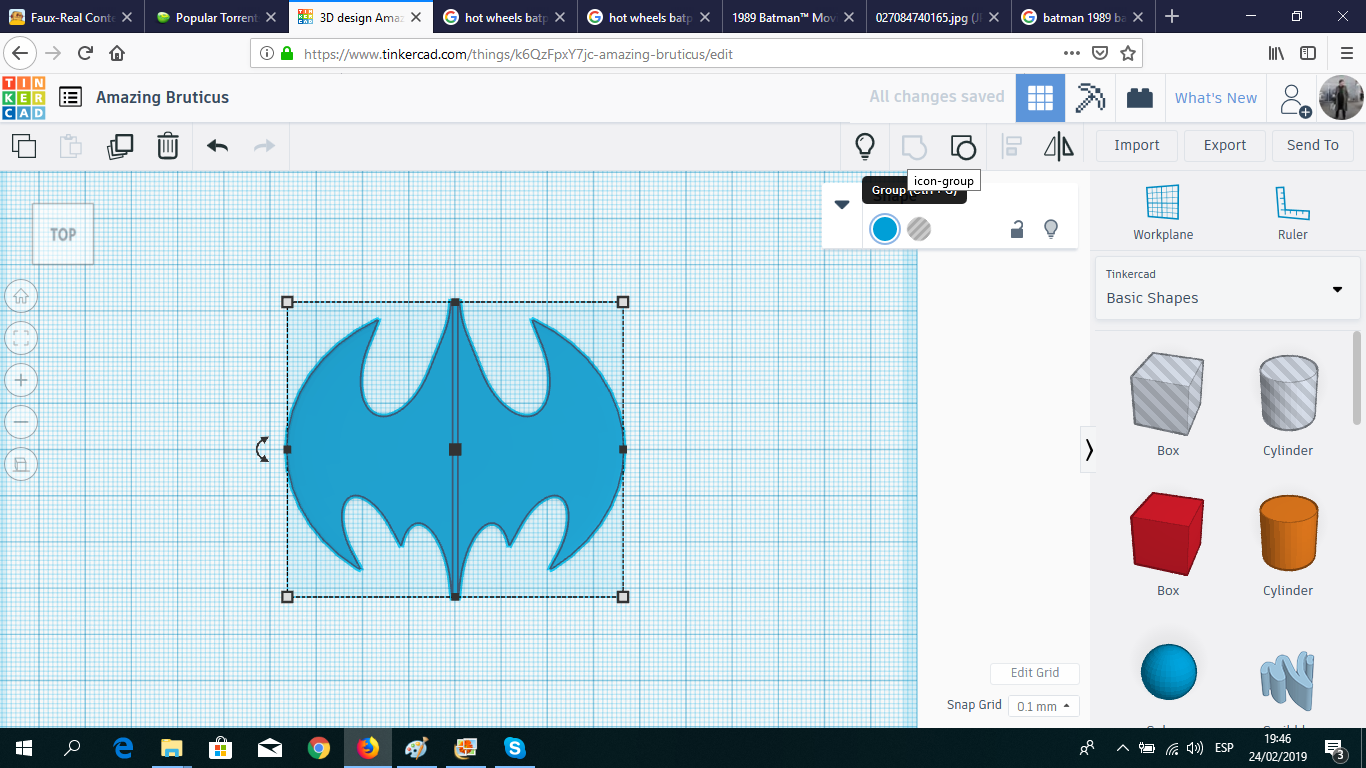The width and height of the screenshot is (1366, 768).
Task: Click the Amazing Bruticus design name
Action: coord(162,97)
